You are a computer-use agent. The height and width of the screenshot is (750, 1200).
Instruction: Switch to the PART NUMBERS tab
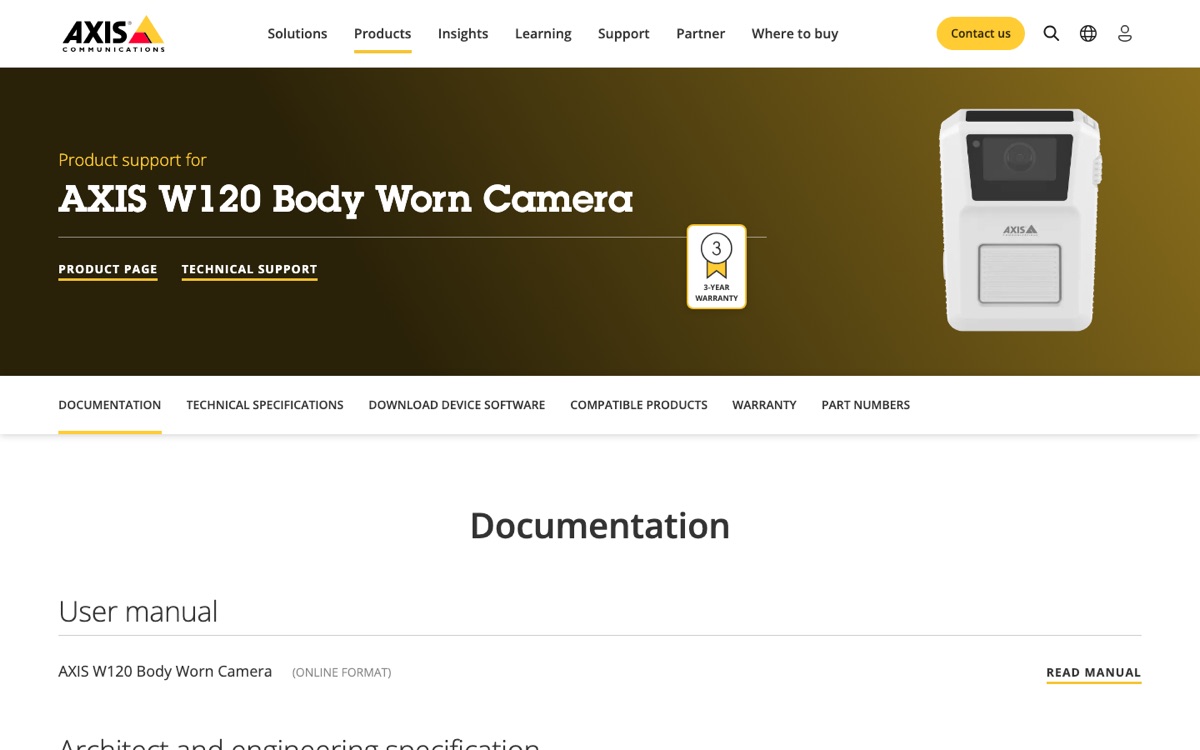[x=866, y=405]
